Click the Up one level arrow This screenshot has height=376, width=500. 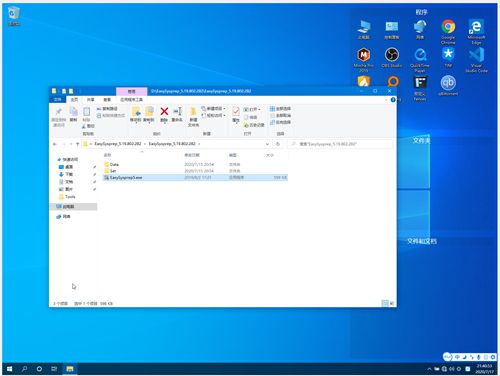77,144
